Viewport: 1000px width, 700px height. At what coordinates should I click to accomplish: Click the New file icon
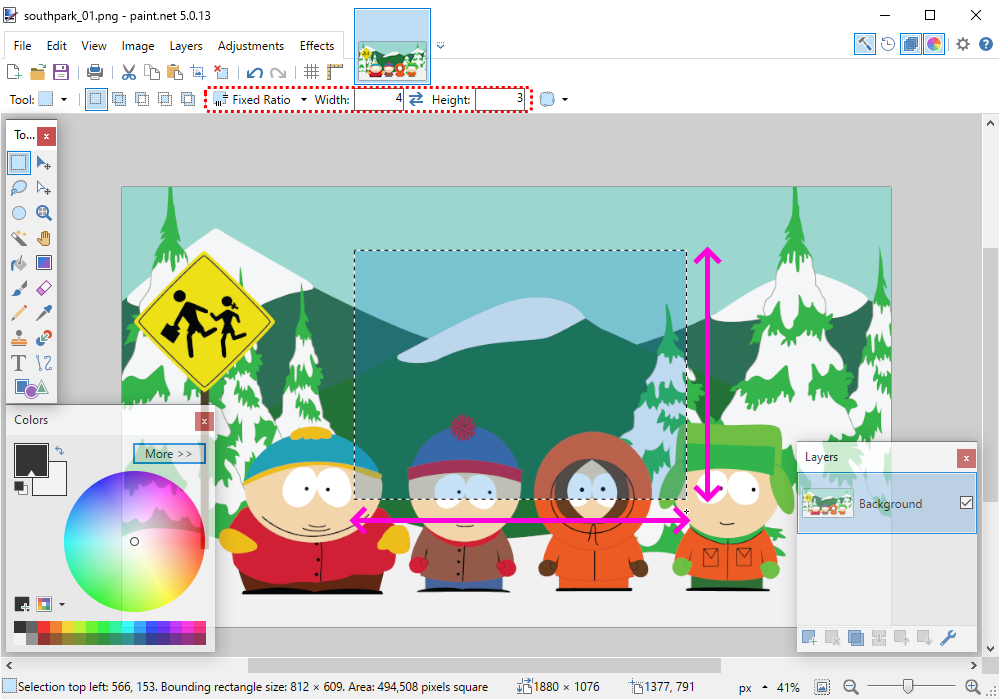coord(13,72)
